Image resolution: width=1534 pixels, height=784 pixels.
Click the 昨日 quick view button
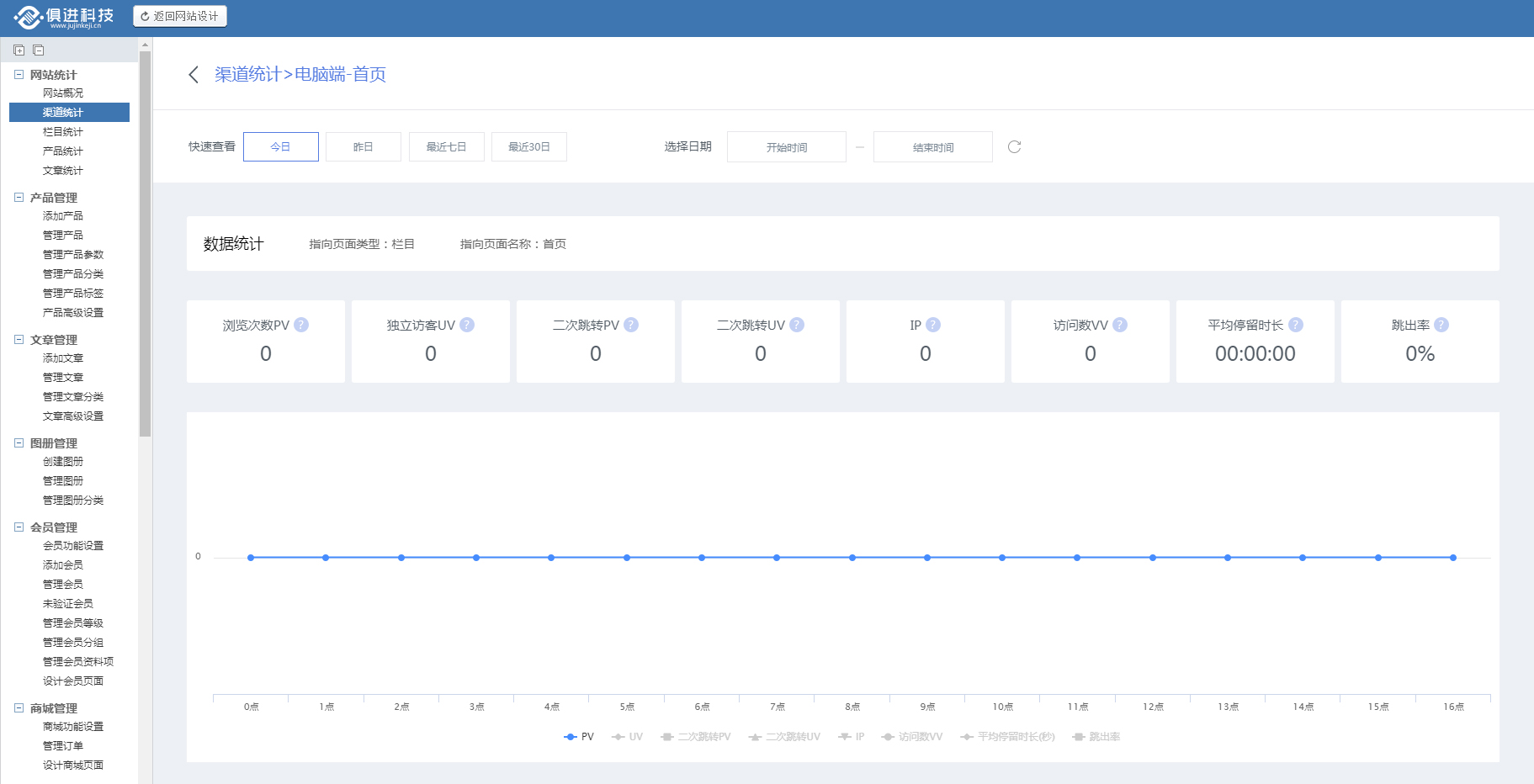pos(364,147)
